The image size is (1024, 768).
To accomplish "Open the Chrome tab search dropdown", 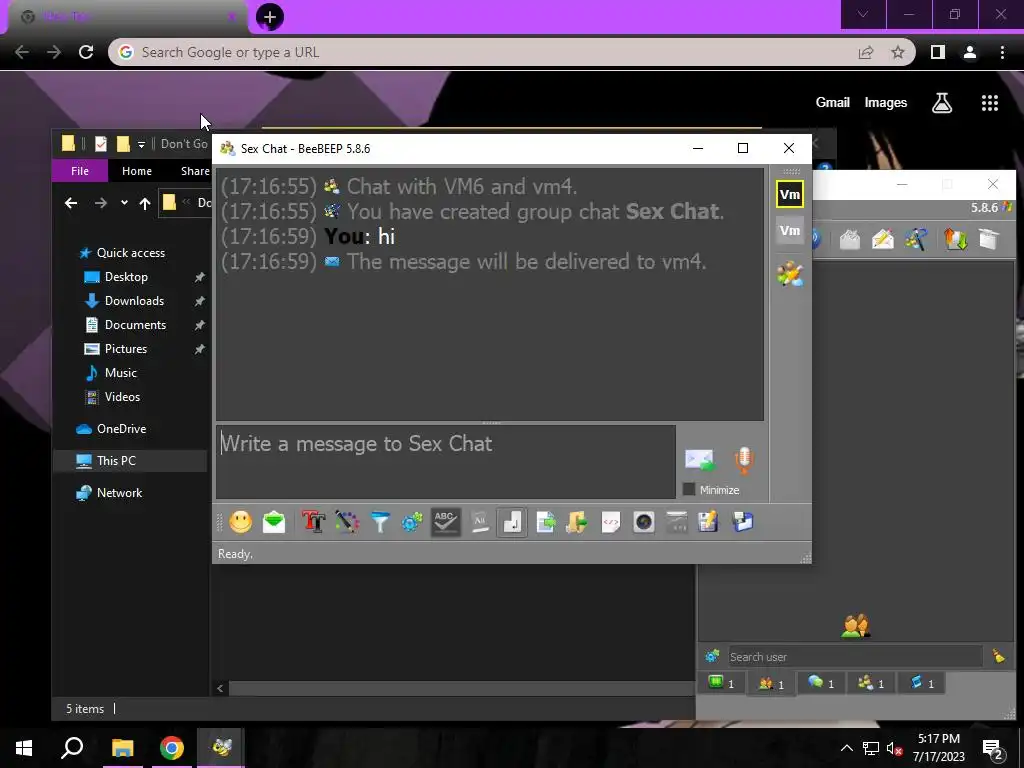I will (x=863, y=14).
